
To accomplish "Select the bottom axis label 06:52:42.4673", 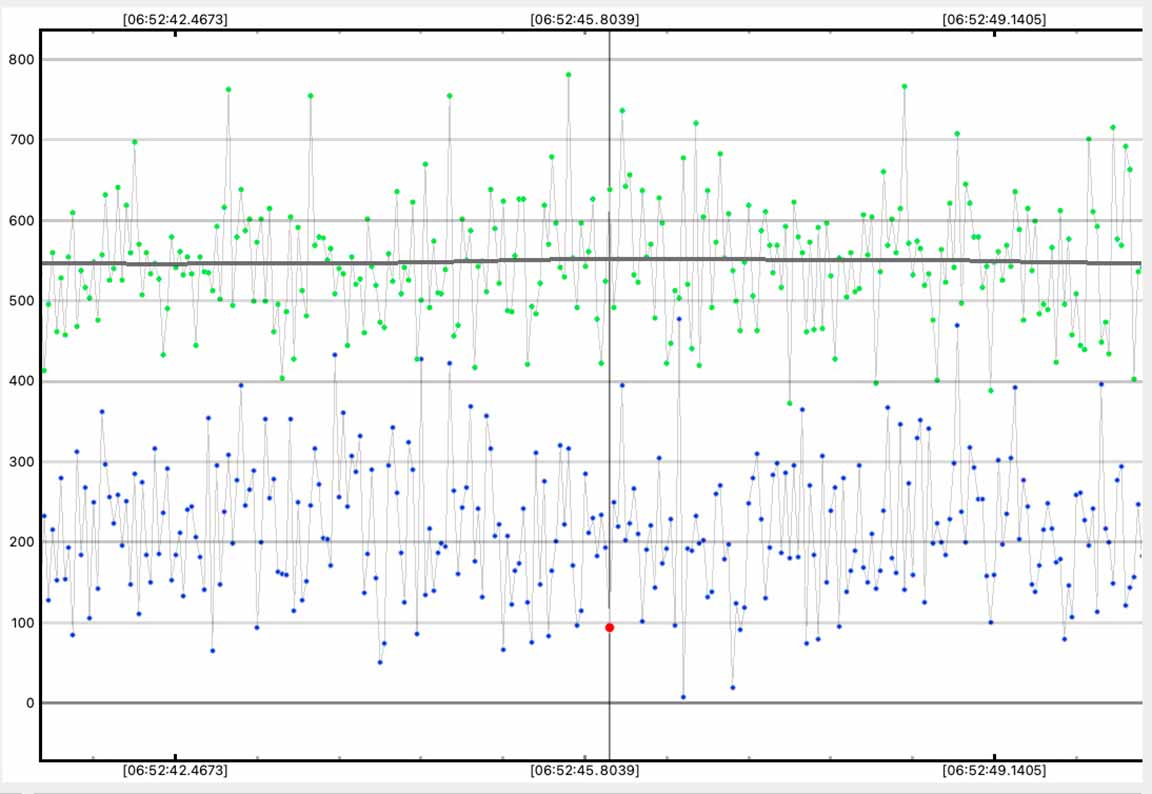I will pos(175,771).
